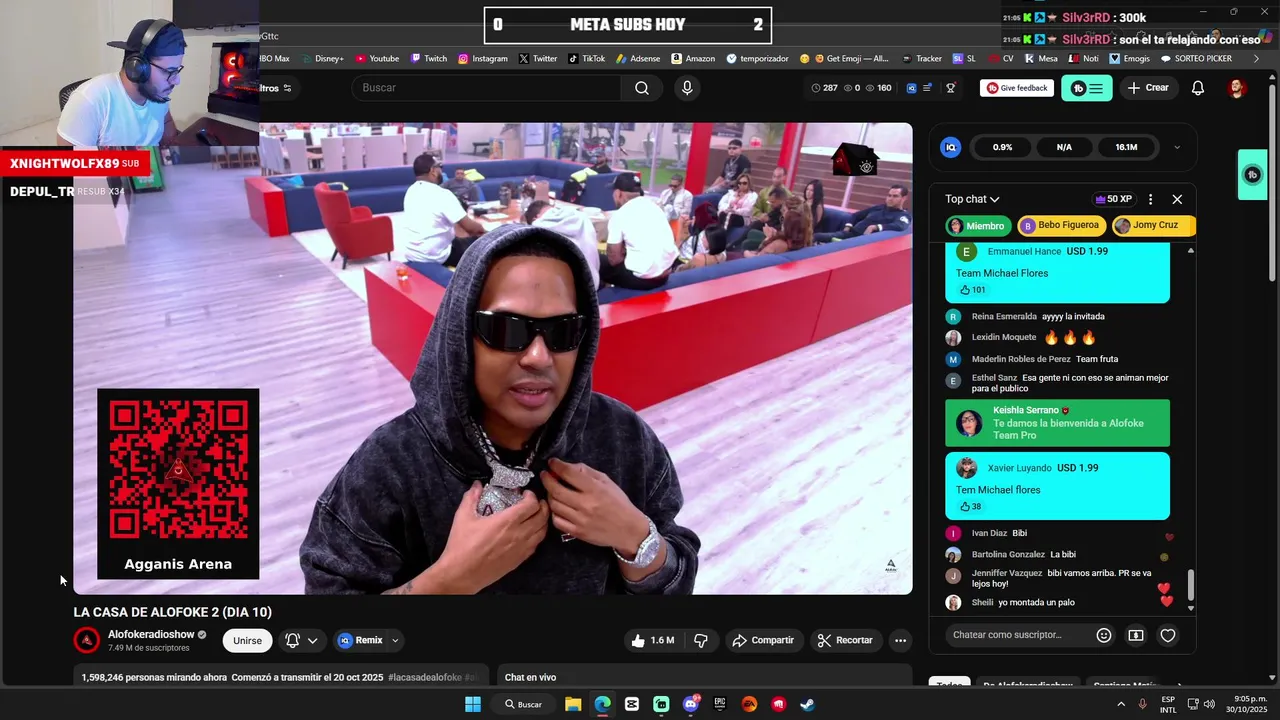1280x720 pixels.
Task: Open emoji picker in chat input
Action: 1104,635
